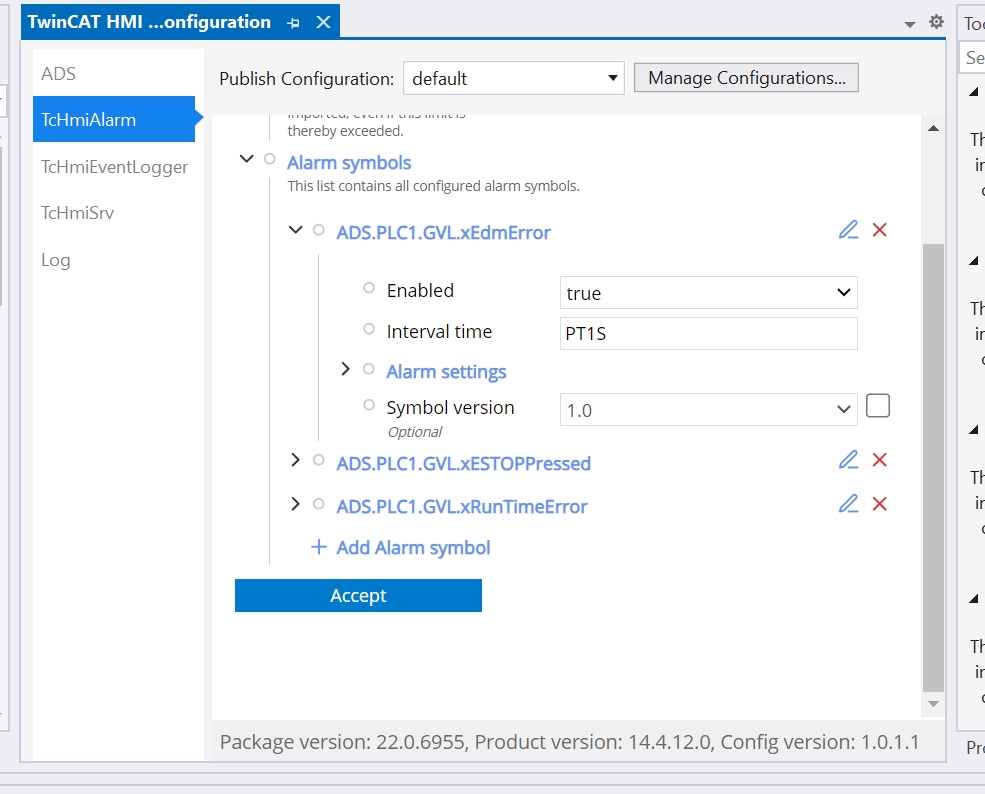
Task: Edit the xEdmError alarm symbol
Action: 848,230
